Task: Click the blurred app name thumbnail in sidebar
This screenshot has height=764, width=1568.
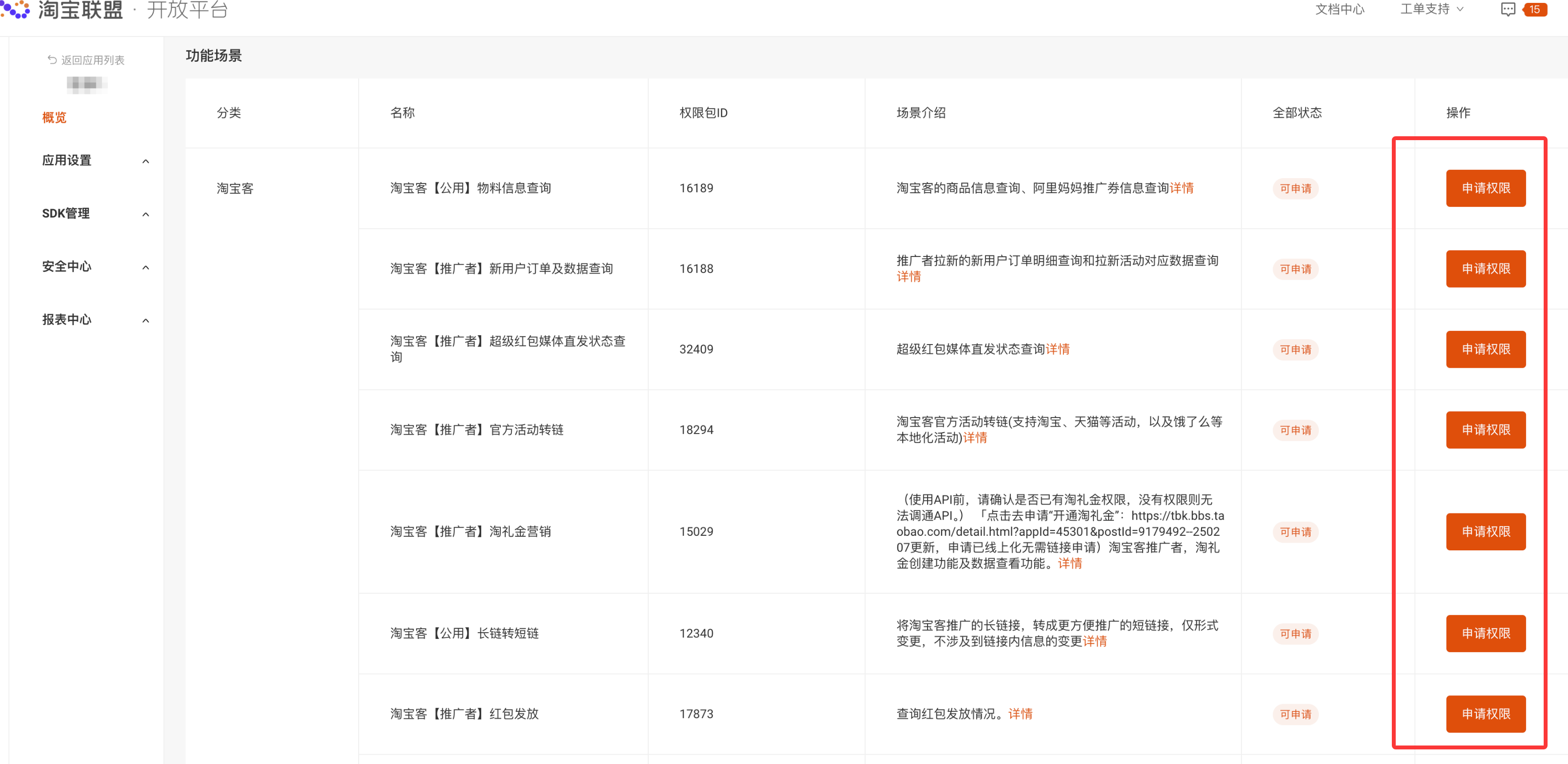Action: (x=87, y=84)
